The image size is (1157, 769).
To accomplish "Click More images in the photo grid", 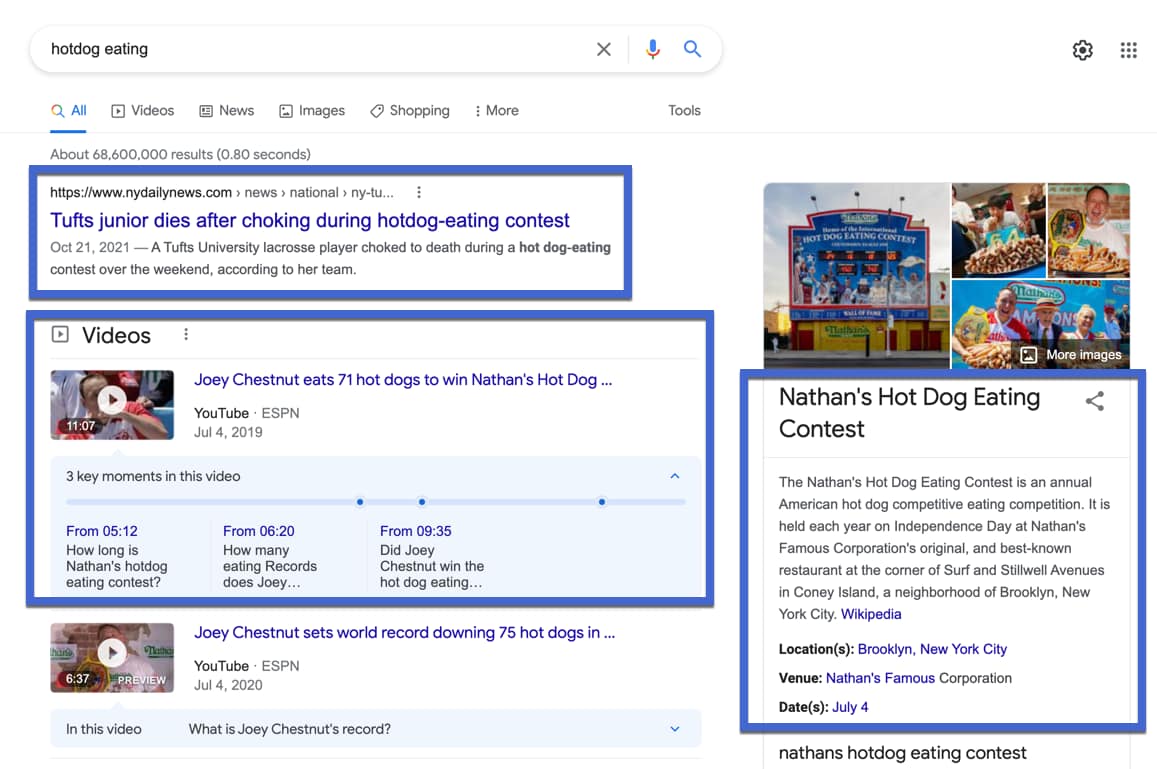I will tap(1073, 354).
